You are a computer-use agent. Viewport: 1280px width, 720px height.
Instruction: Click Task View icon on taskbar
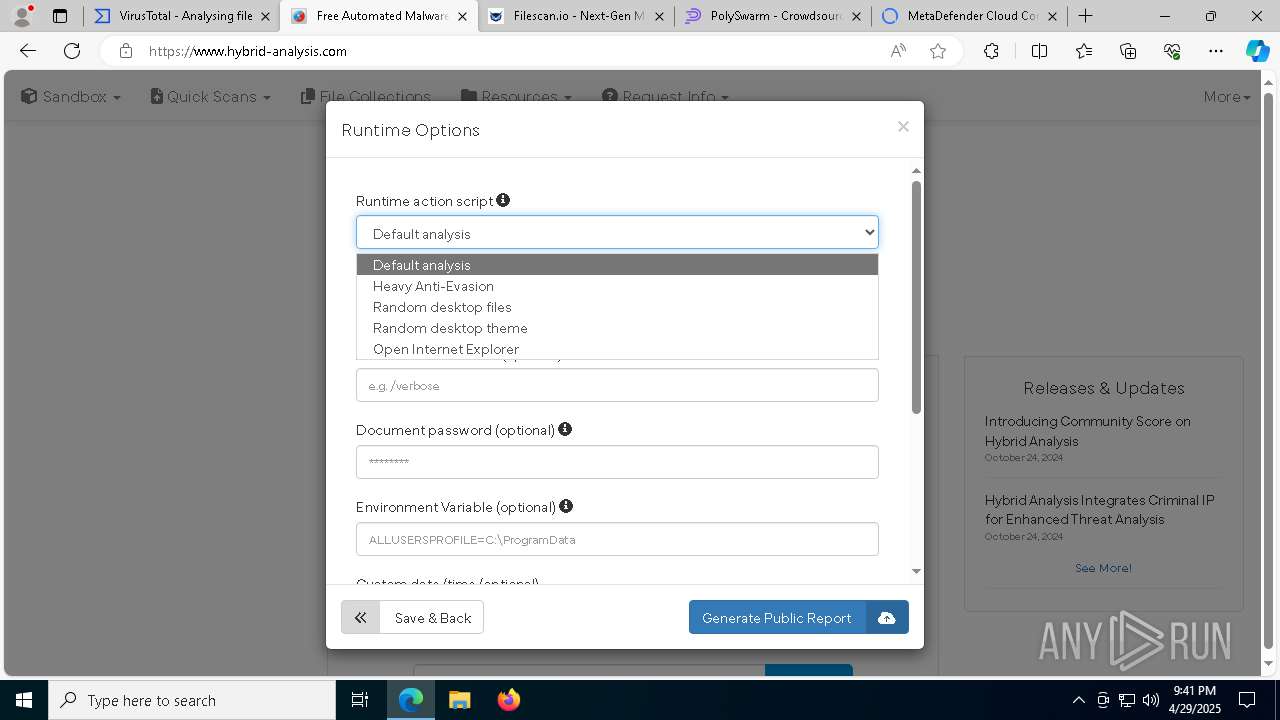coord(360,700)
